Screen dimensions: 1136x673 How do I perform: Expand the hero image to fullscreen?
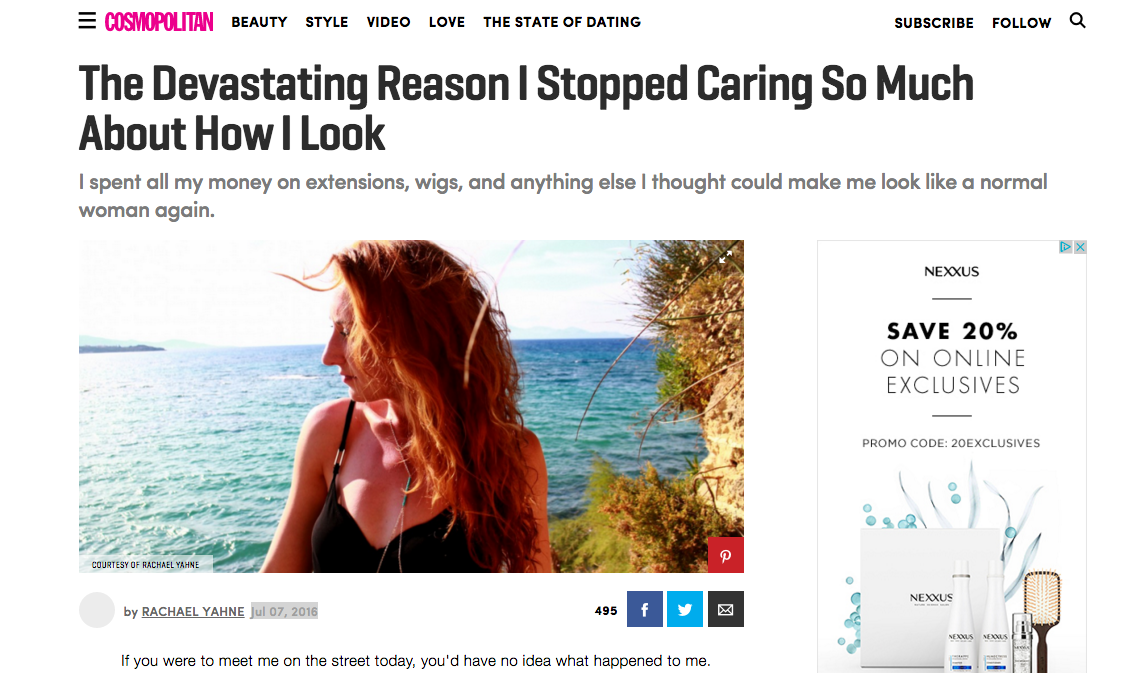click(725, 257)
